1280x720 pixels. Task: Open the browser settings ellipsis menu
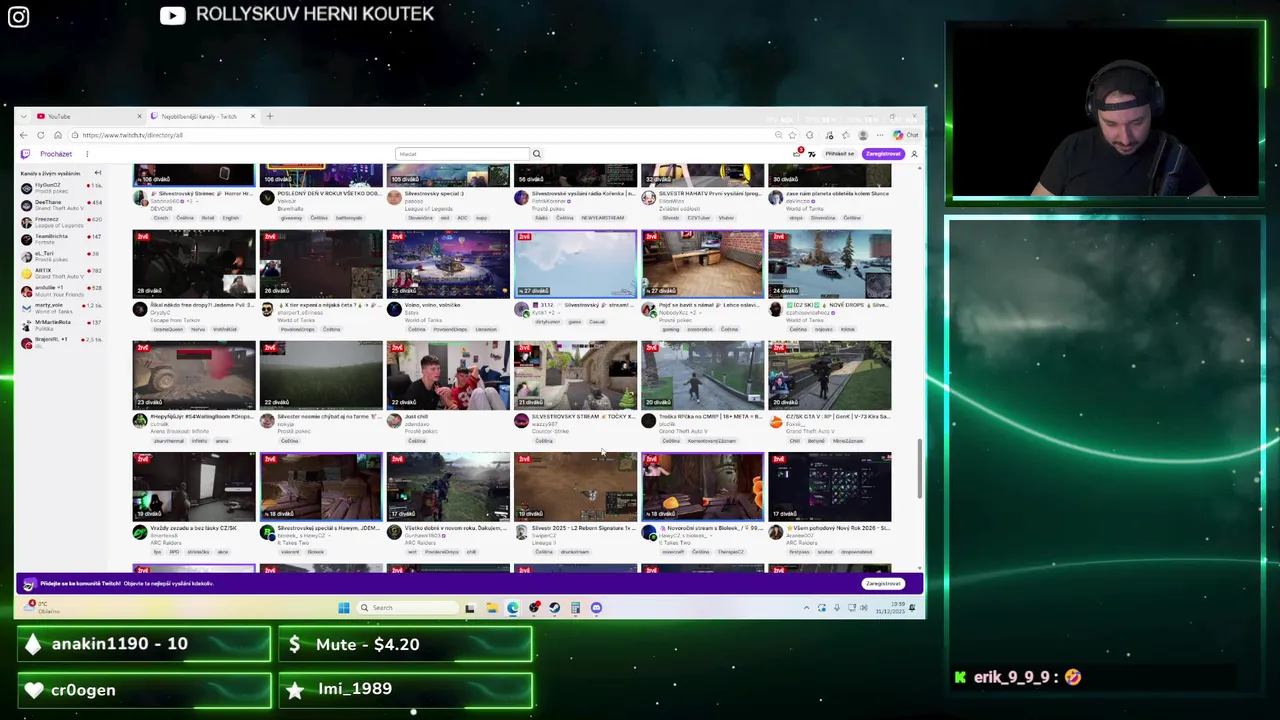tap(880, 135)
